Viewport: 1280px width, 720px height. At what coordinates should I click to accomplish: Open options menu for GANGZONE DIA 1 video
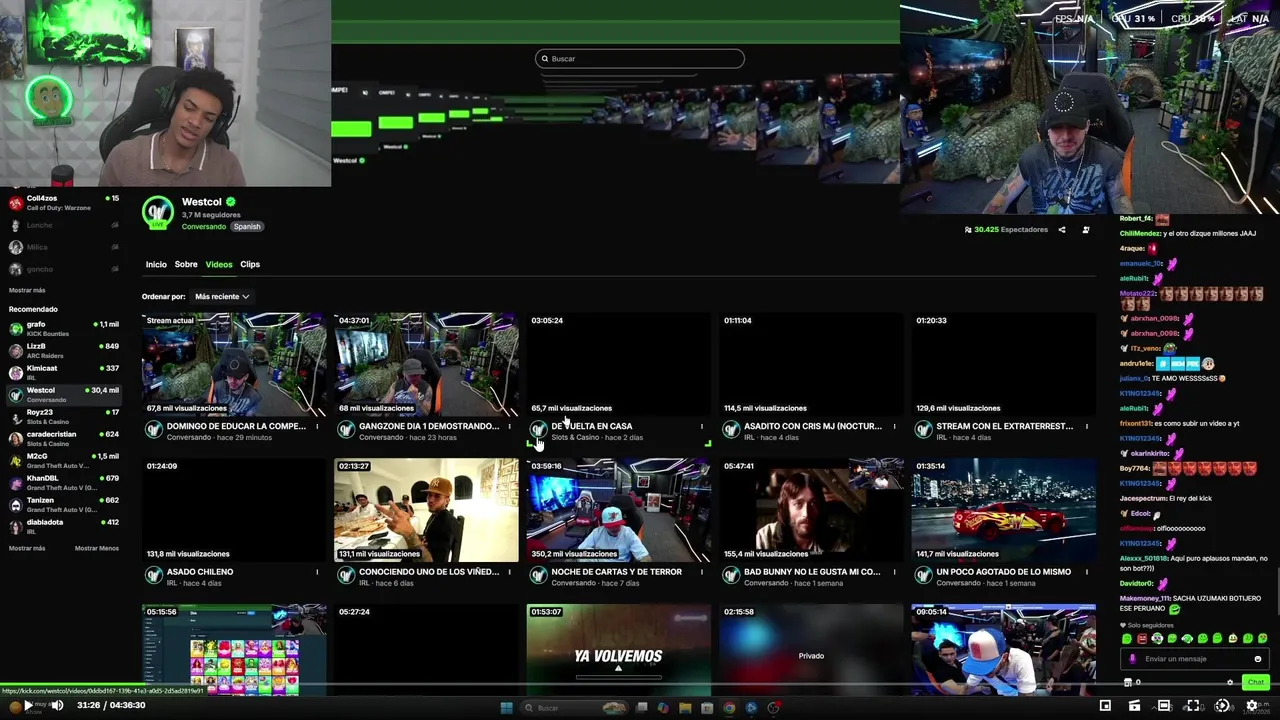point(509,427)
